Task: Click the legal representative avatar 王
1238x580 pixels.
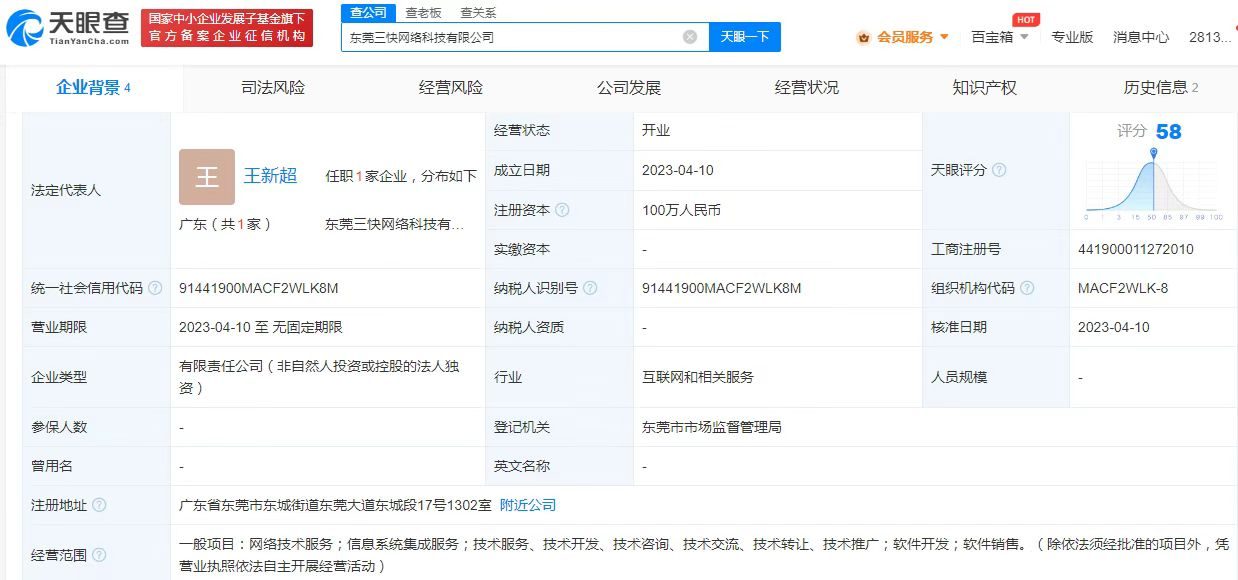Action: [x=206, y=176]
